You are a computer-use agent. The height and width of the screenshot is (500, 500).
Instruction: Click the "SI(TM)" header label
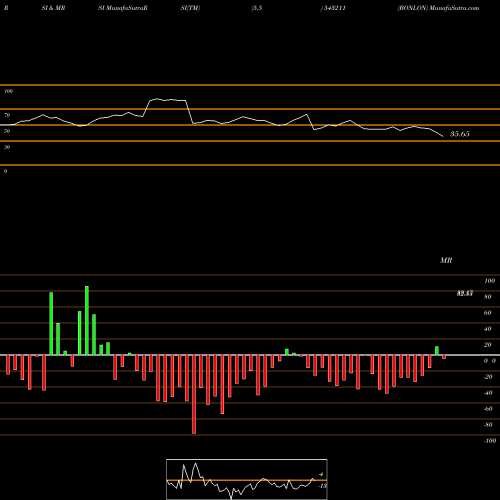(190, 8)
